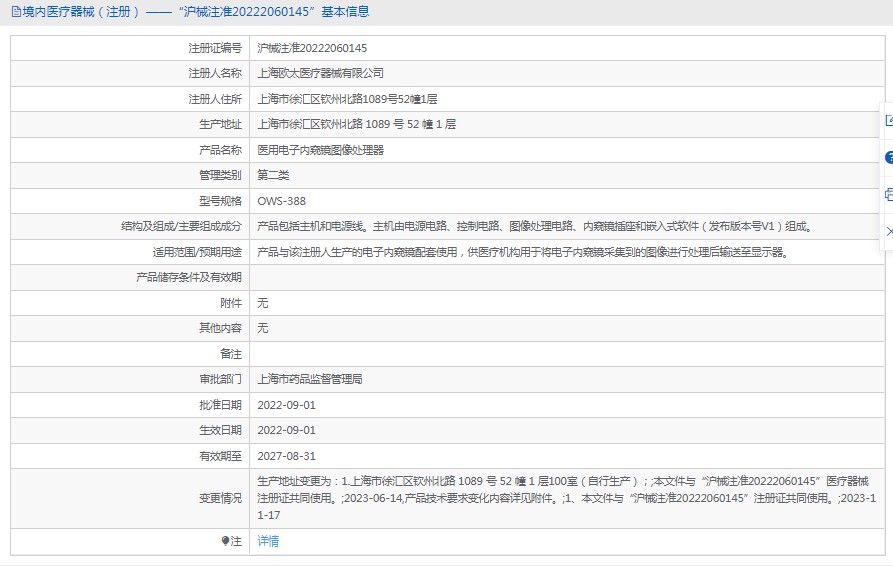Click the 适用范围/预期用途 description text
Image resolution: width=893 pixels, height=566 pixels.
point(523,252)
